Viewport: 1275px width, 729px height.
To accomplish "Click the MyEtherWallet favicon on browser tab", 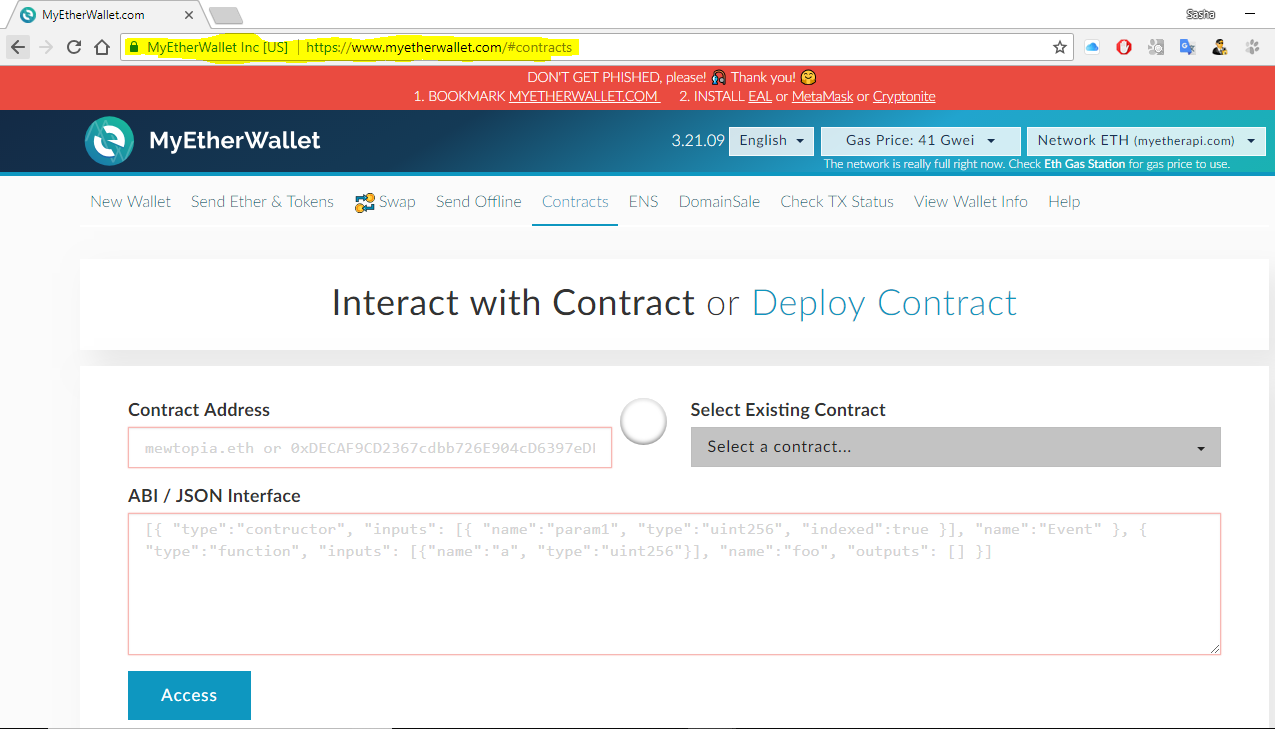I will click(x=27, y=15).
